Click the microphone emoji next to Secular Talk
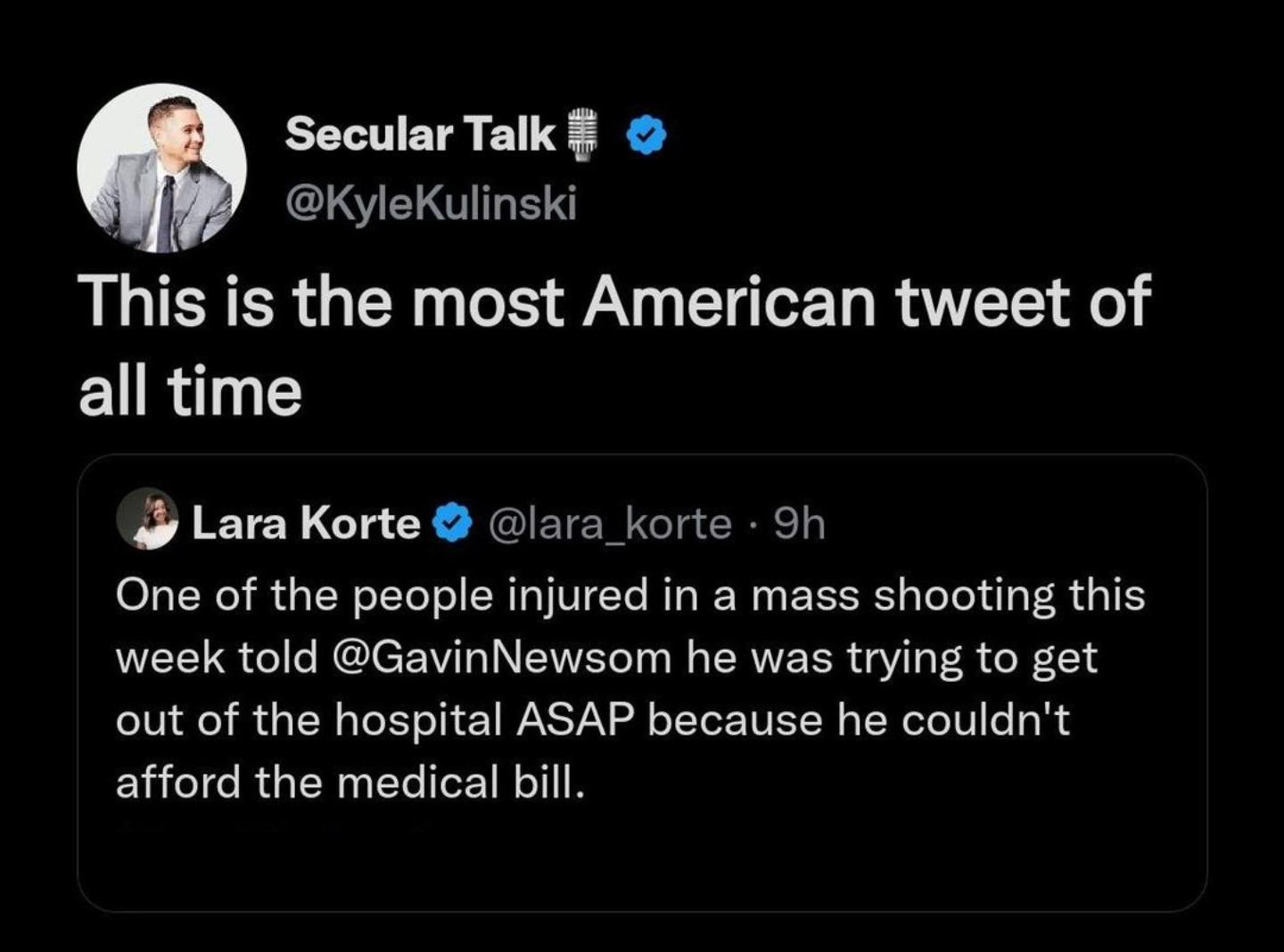1284x952 pixels. coord(584,134)
